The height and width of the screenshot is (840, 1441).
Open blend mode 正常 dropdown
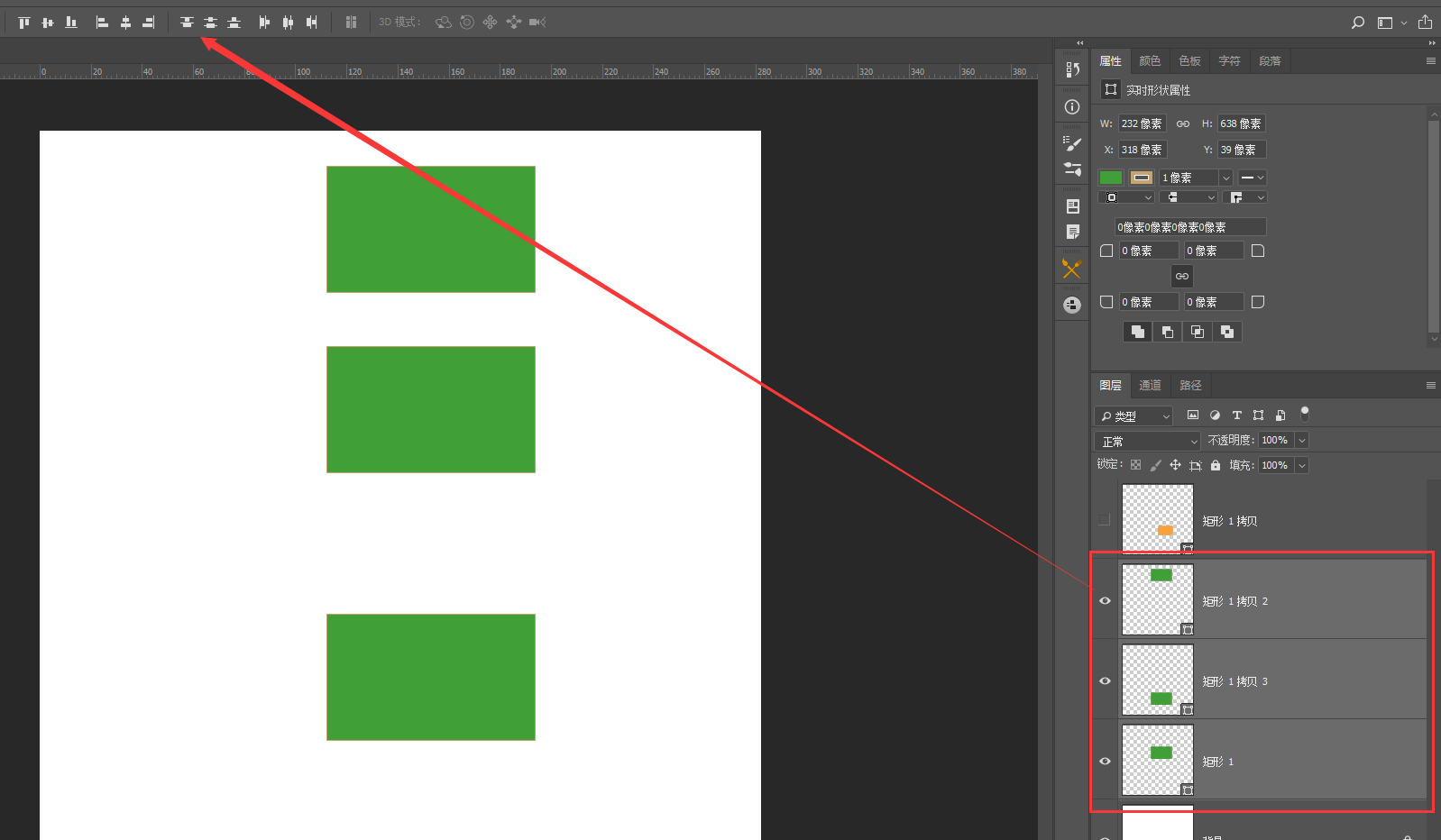point(1147,441)
